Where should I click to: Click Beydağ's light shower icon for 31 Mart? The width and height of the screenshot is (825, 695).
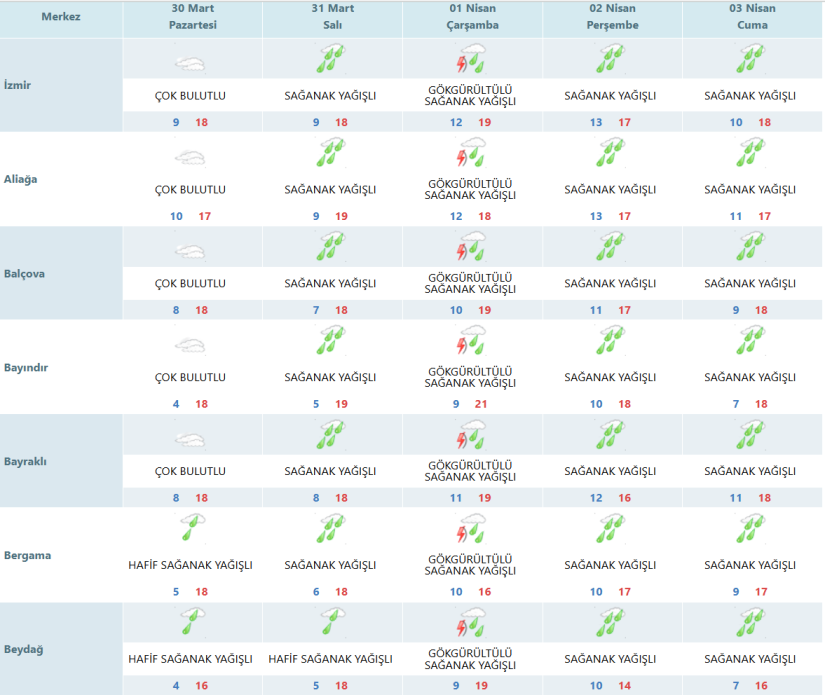click(330, 626)
